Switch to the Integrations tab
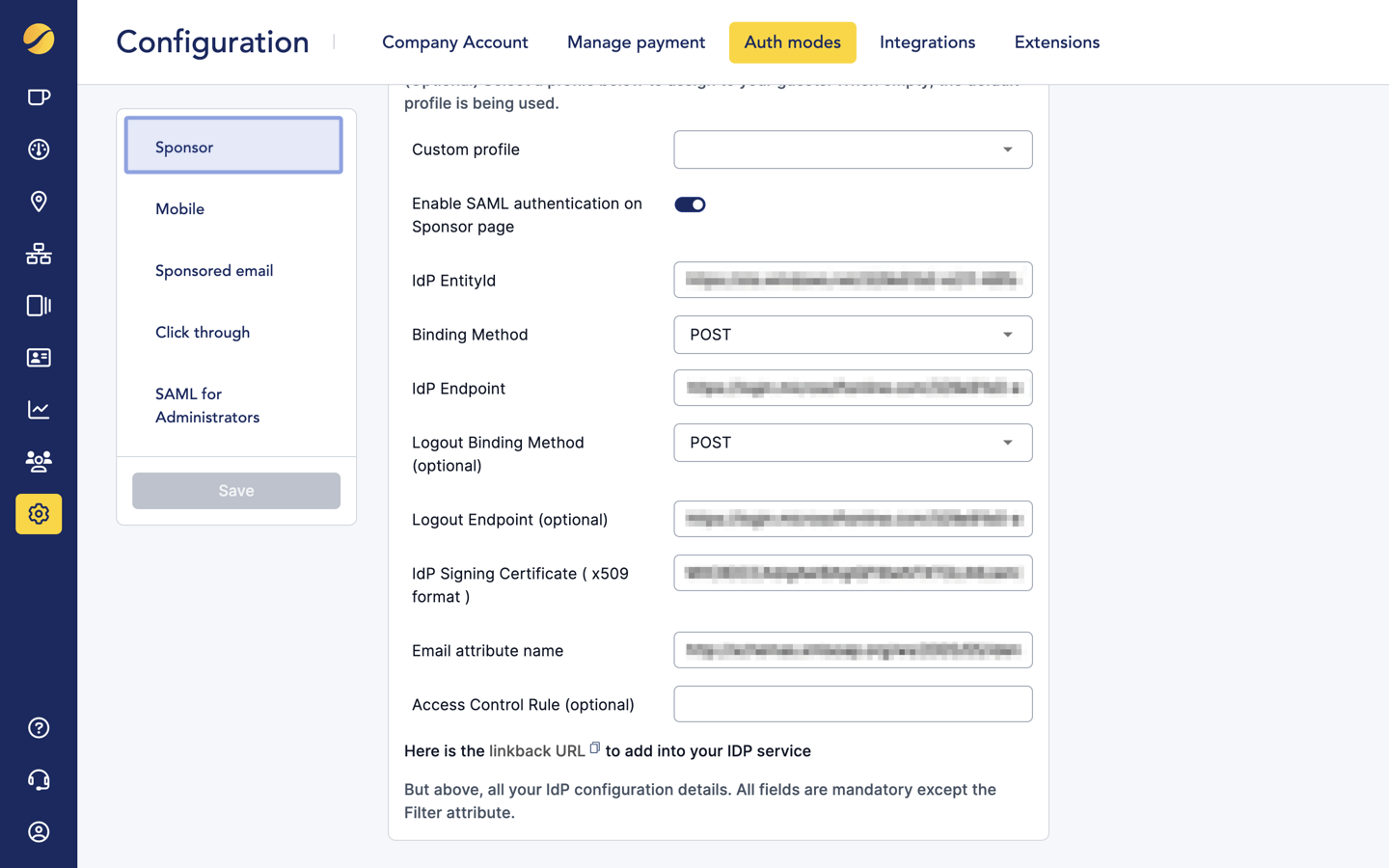The width and height of the screenshot is (1389, 868). coord(927,42)
